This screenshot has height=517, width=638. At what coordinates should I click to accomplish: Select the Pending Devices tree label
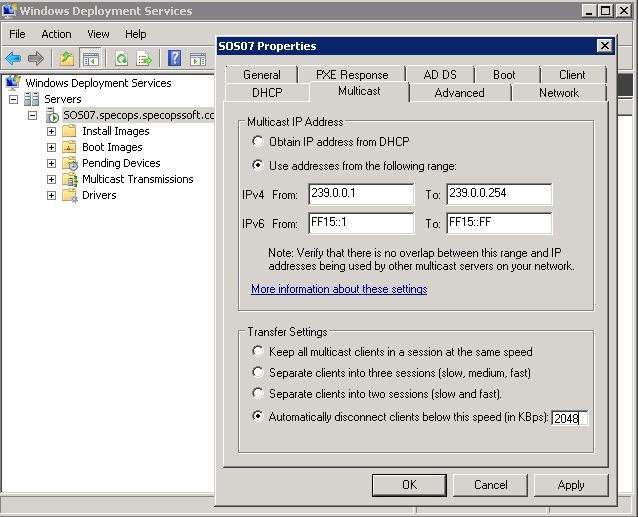point(121,163)
